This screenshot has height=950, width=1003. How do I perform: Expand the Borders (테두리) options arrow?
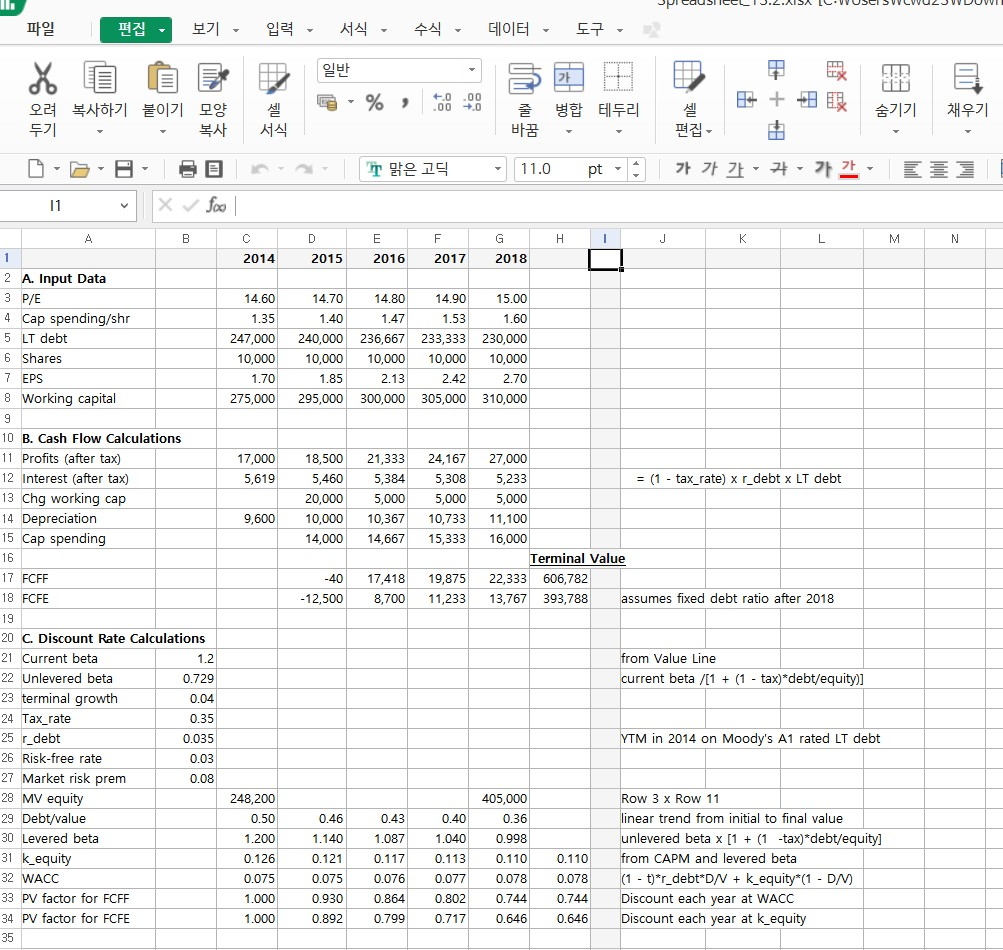point(618,132)
